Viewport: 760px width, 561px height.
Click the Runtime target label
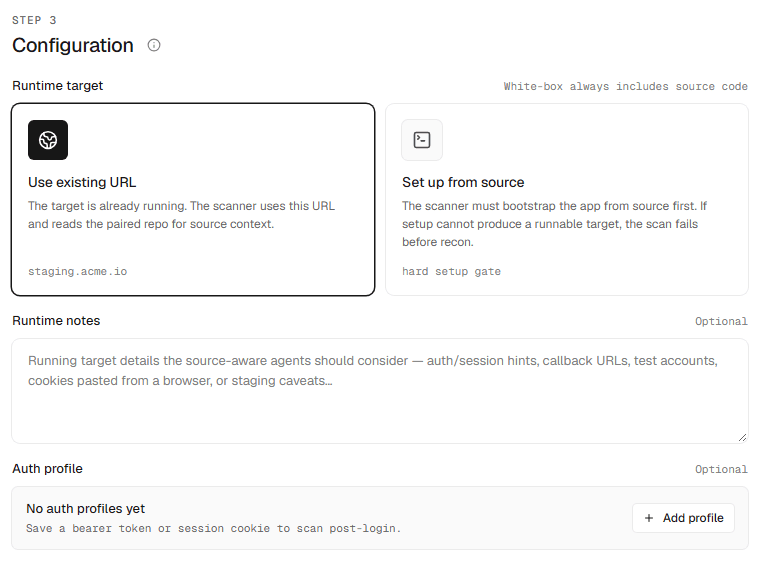58,86
